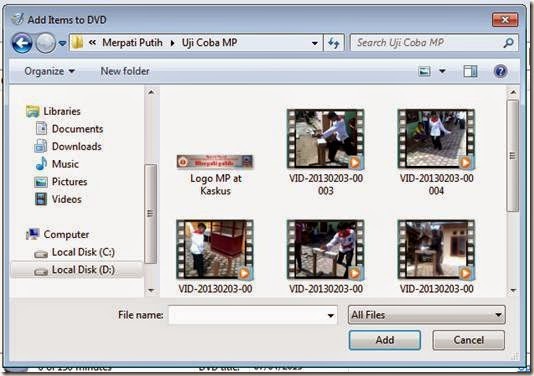Click New folder
The width and height of the screenshot is (534, 376).
[125, 71]
